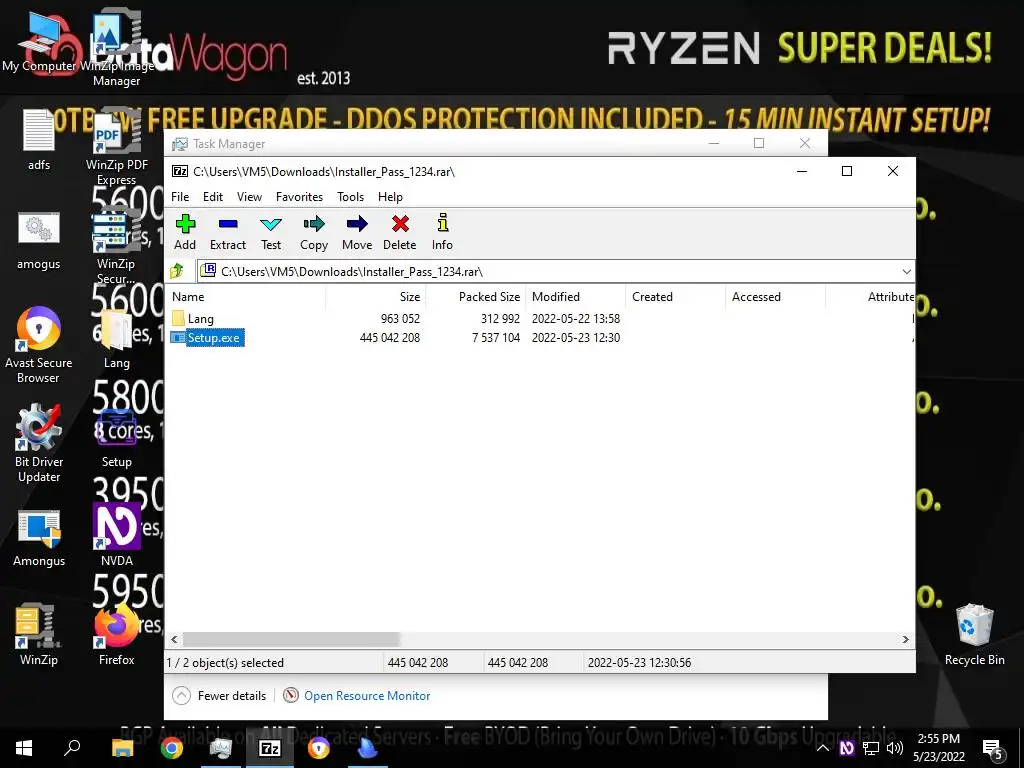Select Avast Secure Browser desktop icon
1024x768 pixels.
pyautogui.click(x=39, y=345)
